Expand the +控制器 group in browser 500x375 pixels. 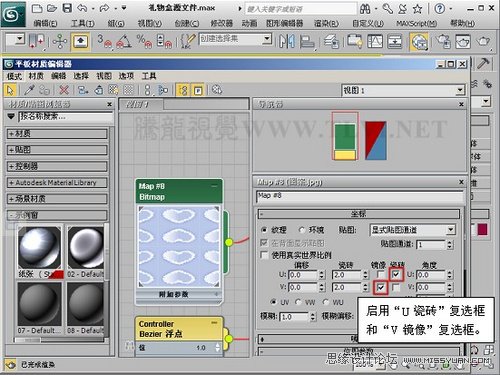click(57, 166)
